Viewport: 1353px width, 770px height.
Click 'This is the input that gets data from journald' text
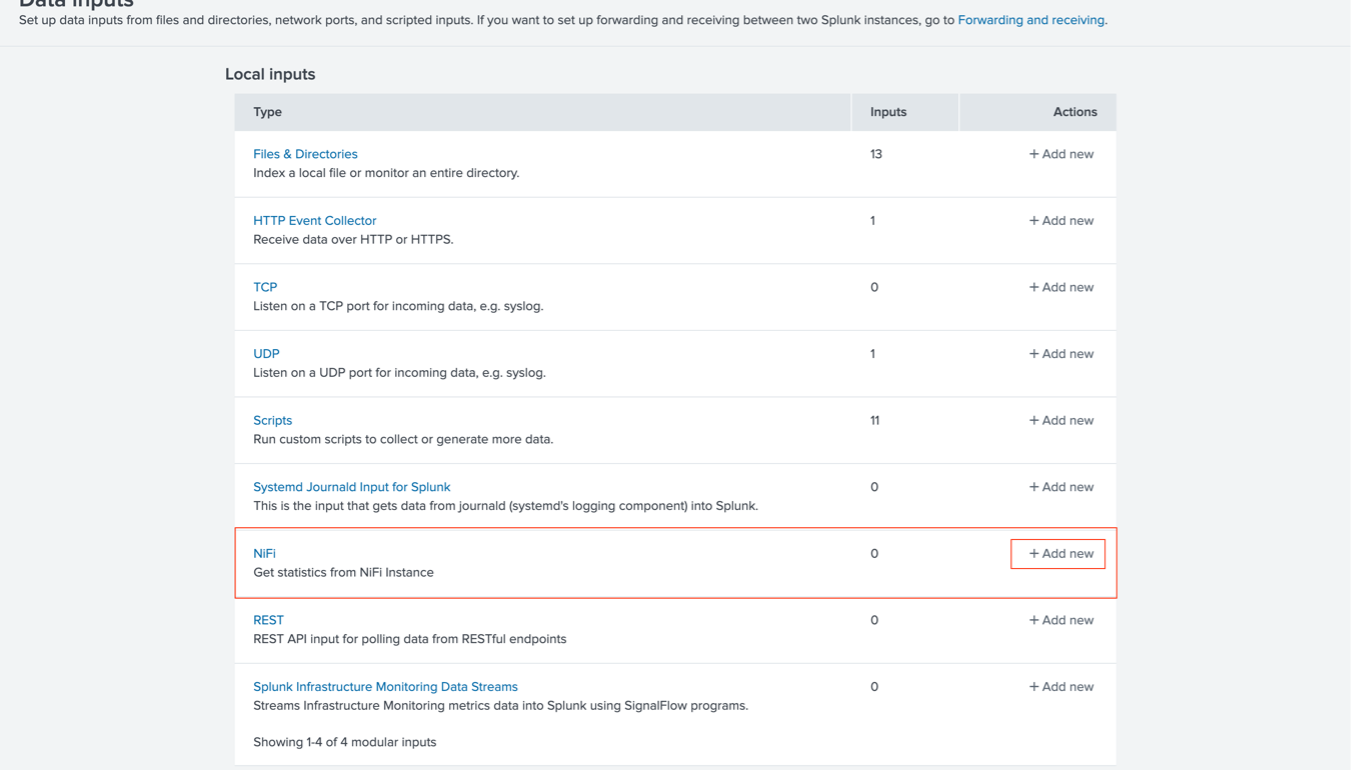[x=505, y=506]
